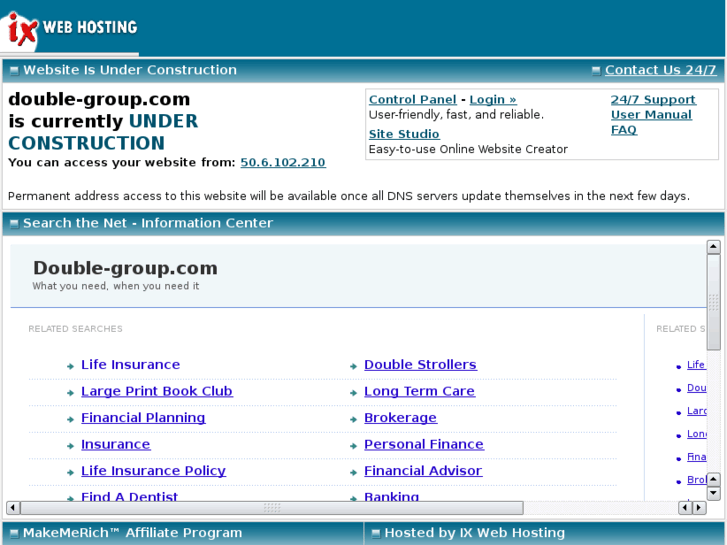The width and height of the screenshot is (727, 545).
Task: Click the inner frame scroll down arrow
Action: (x=714, y=494)
